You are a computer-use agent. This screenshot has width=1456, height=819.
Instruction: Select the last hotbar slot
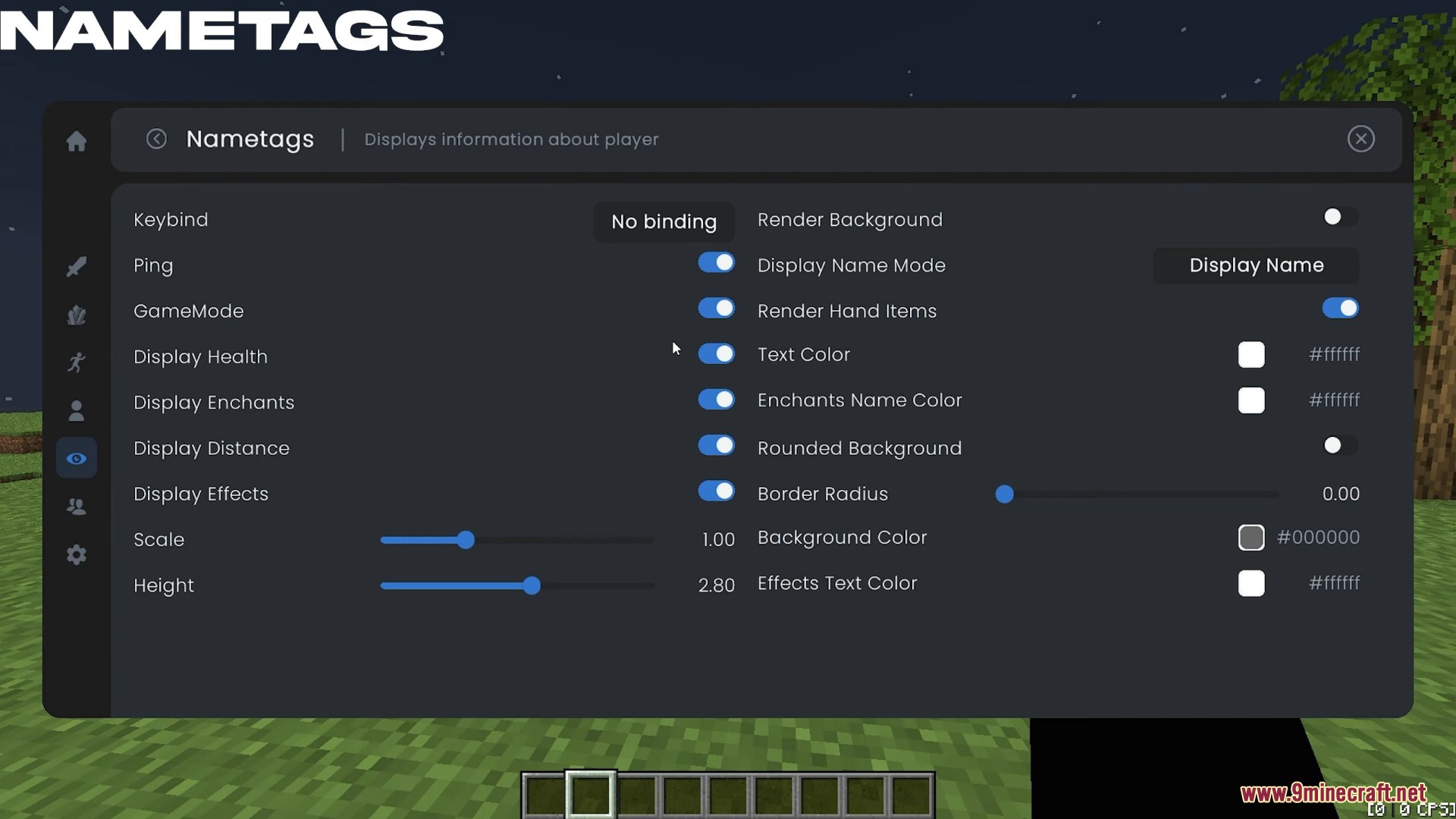pos(910,795)
